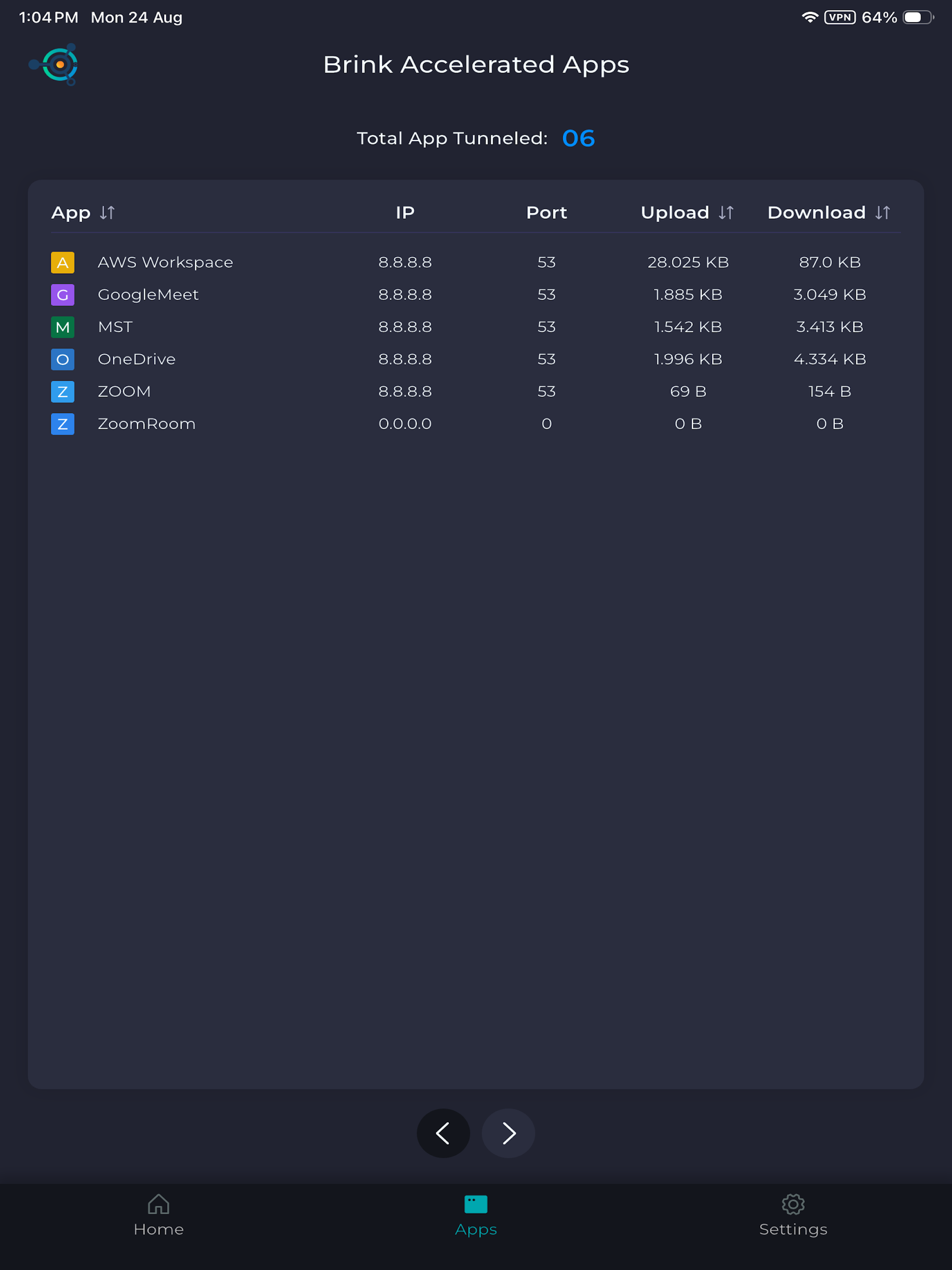Sort apps by App name arrows

[x=107, y=213]
